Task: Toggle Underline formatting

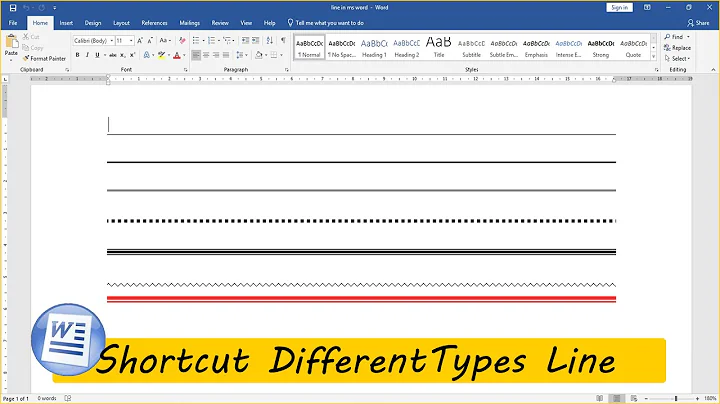Action: [x=97, y=55]
